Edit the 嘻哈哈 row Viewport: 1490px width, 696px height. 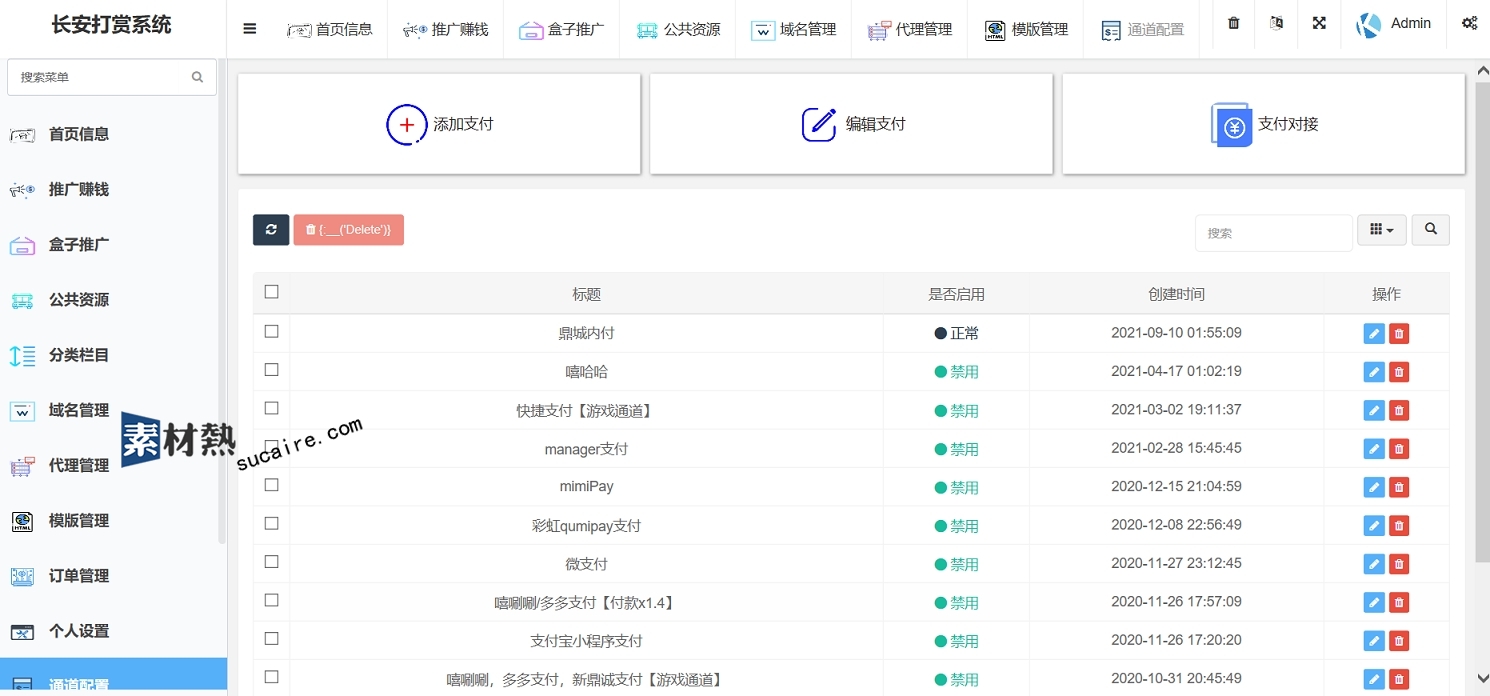(1374, 372)
